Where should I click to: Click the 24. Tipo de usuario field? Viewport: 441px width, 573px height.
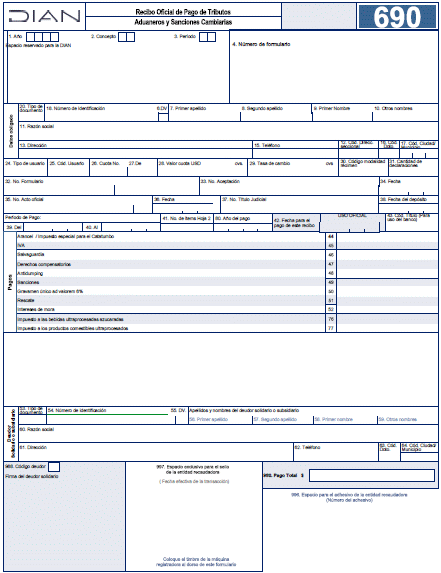(x=25, y=168)
